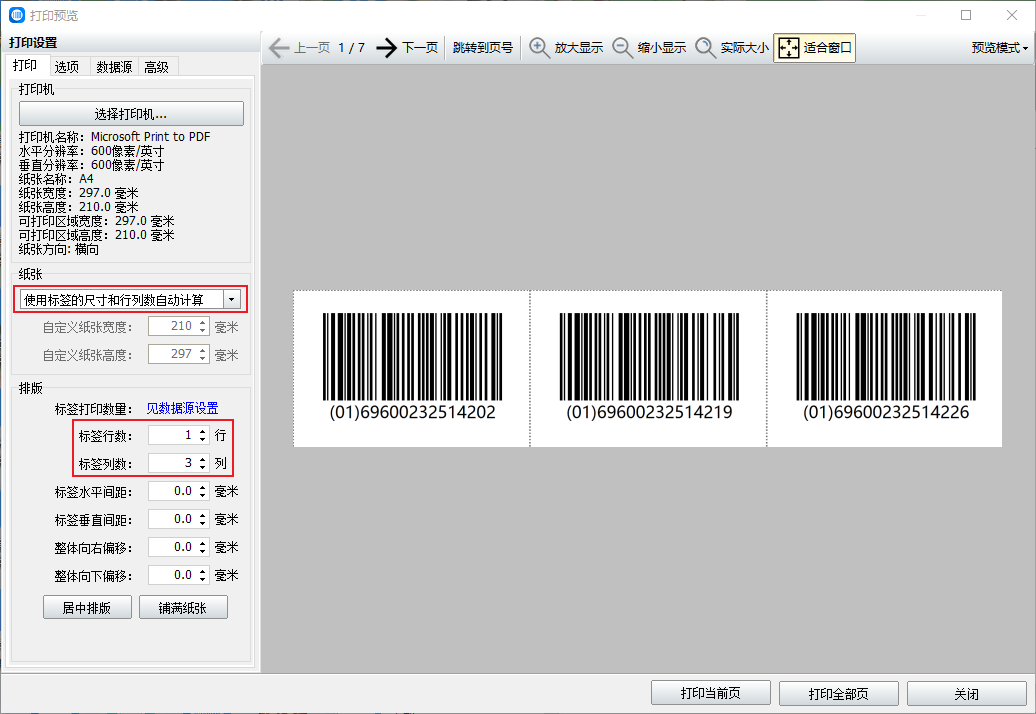The height and width of the screenshot is (714, 1036).
Task: Decrease 标签水平间距 horizontal spacing
Action: click(x=203, y=496)
